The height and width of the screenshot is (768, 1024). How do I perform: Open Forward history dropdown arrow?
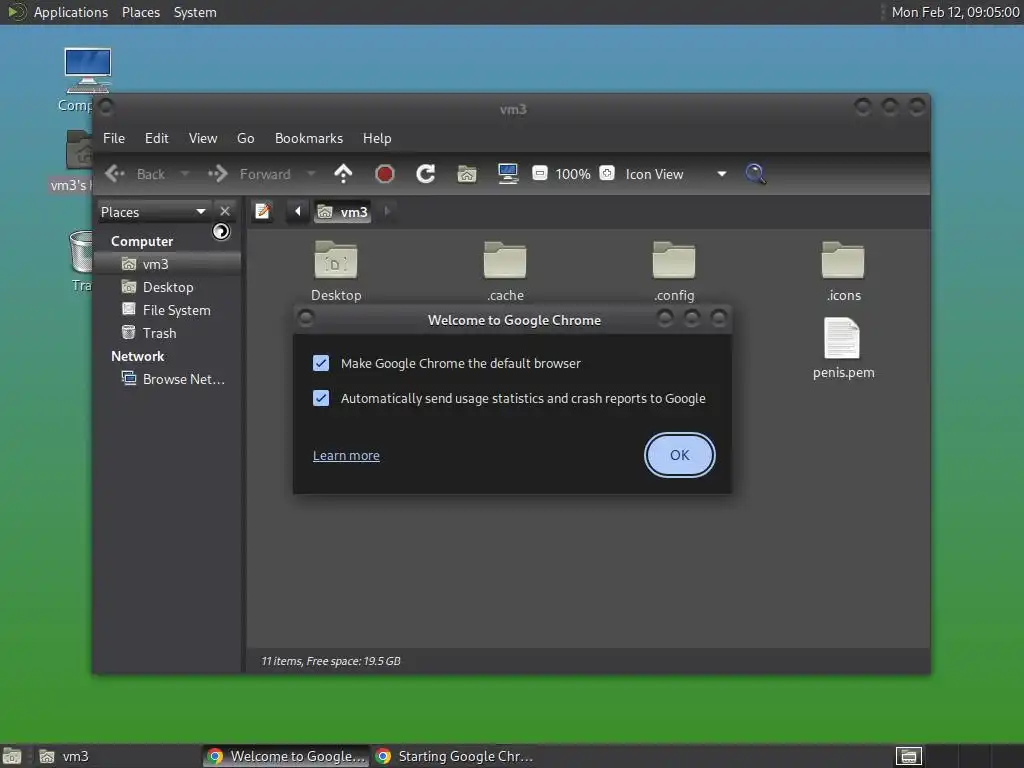click(311, 174)
